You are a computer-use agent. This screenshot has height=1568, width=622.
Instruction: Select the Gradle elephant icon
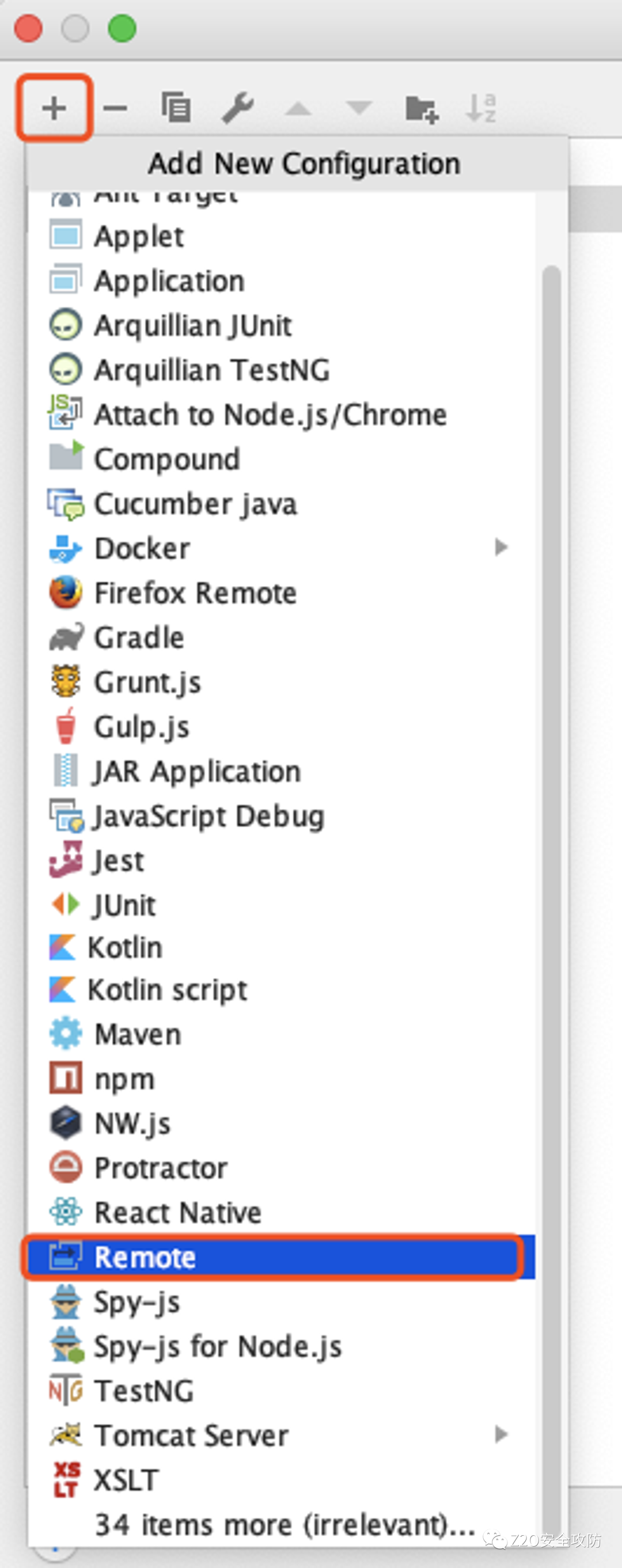pos(66,637)
